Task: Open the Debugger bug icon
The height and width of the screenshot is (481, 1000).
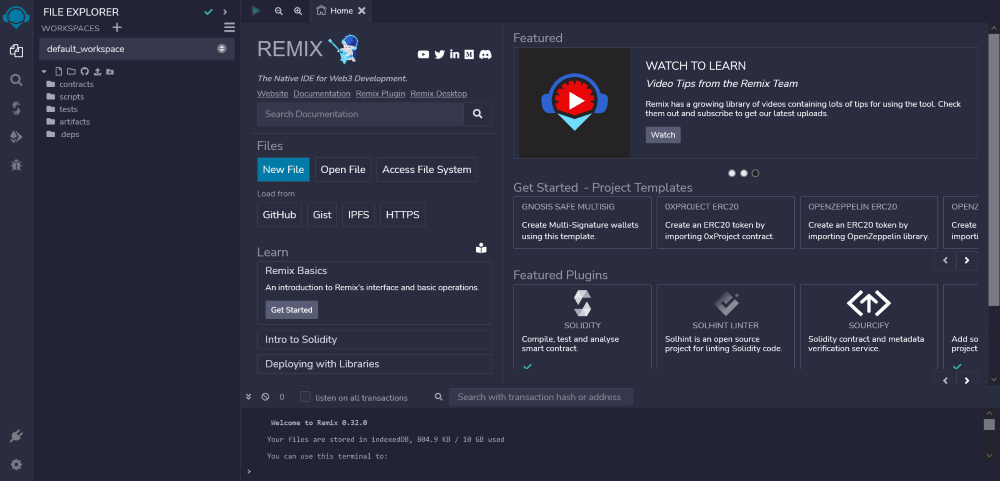Action: tap(17, 165)
